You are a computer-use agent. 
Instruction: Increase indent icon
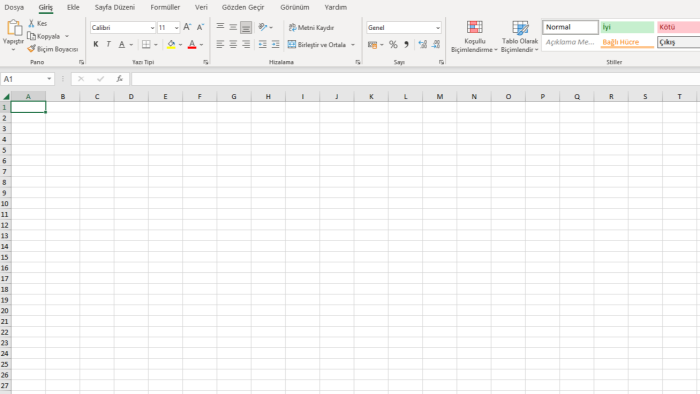[275, 44]
